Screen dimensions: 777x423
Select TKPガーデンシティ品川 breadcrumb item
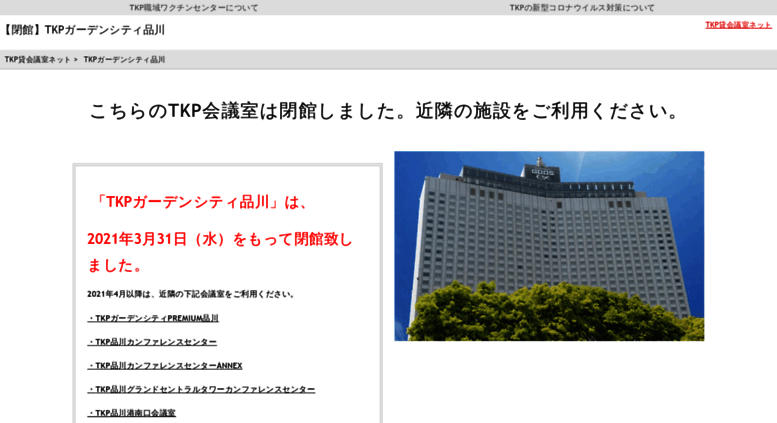[124, 59]
